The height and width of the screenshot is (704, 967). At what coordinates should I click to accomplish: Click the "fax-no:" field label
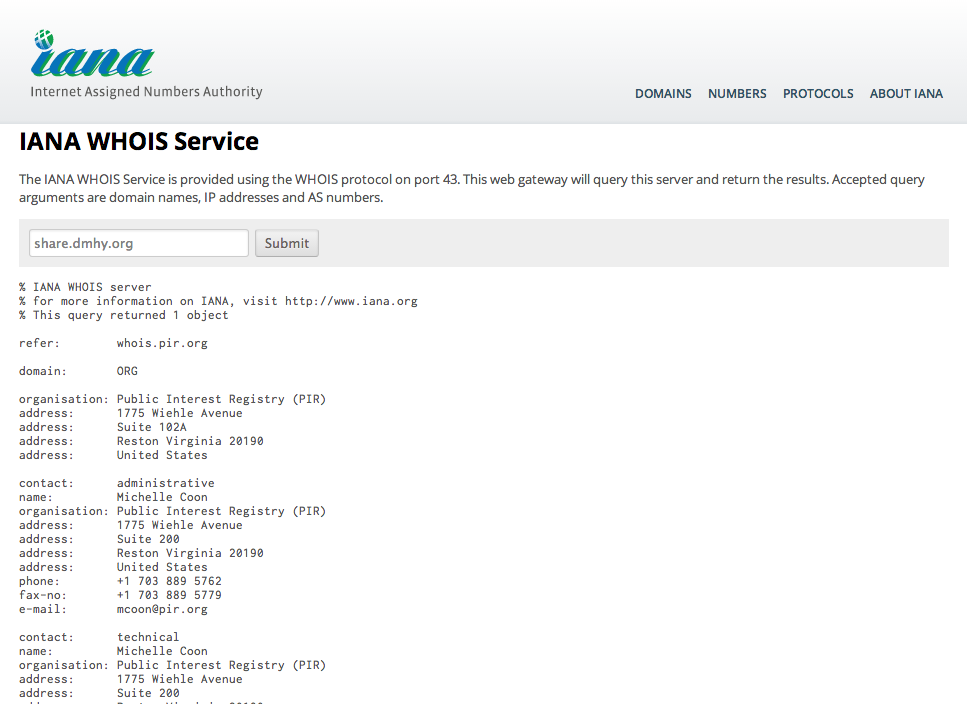pos(43,596)
